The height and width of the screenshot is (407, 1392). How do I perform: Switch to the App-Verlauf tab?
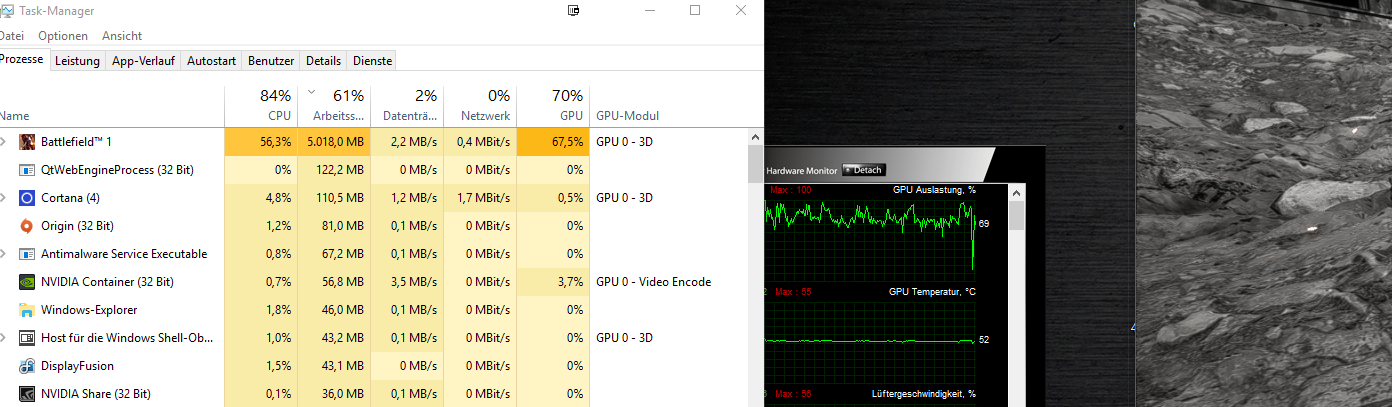143,61
